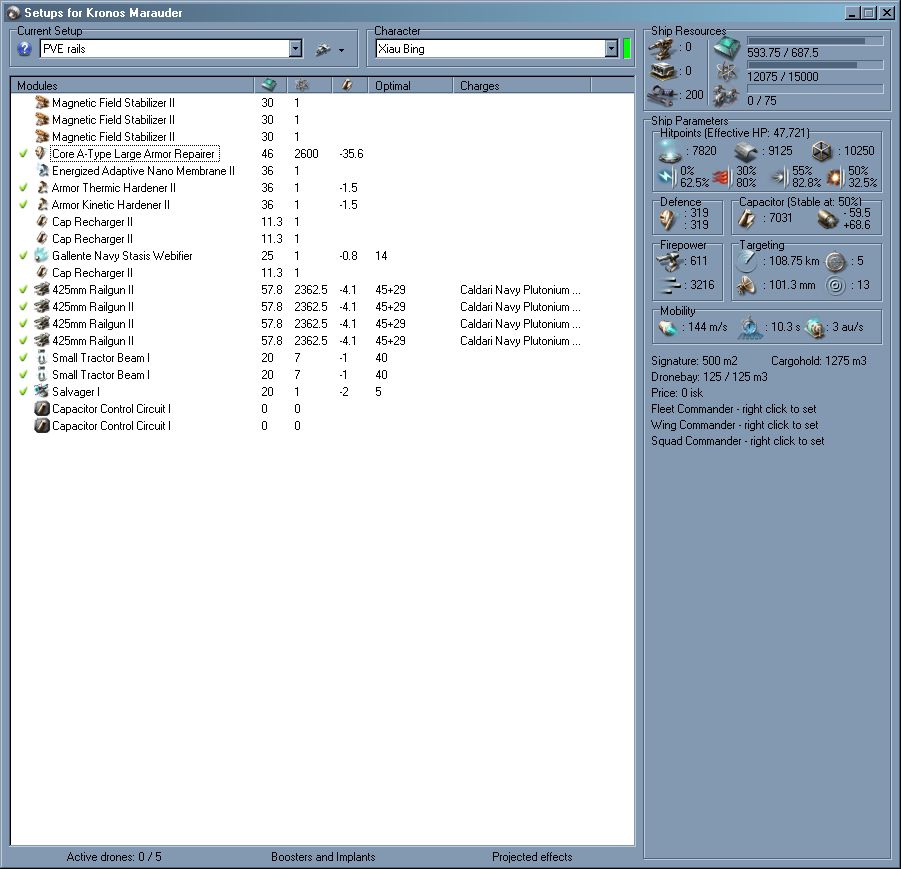Click the targeting range icon showing 108.75 km

(x=746, y=261)
